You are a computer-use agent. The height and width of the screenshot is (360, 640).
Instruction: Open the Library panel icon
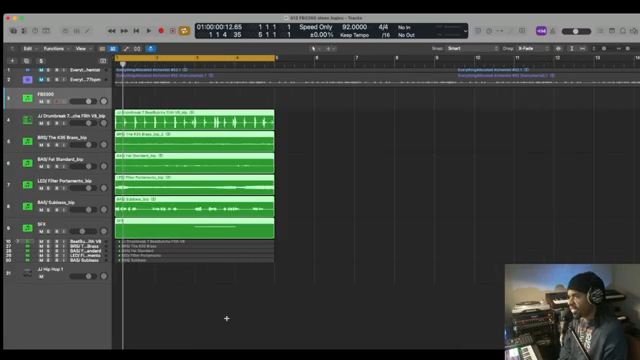pyautogui.click(x=13, y=31)
